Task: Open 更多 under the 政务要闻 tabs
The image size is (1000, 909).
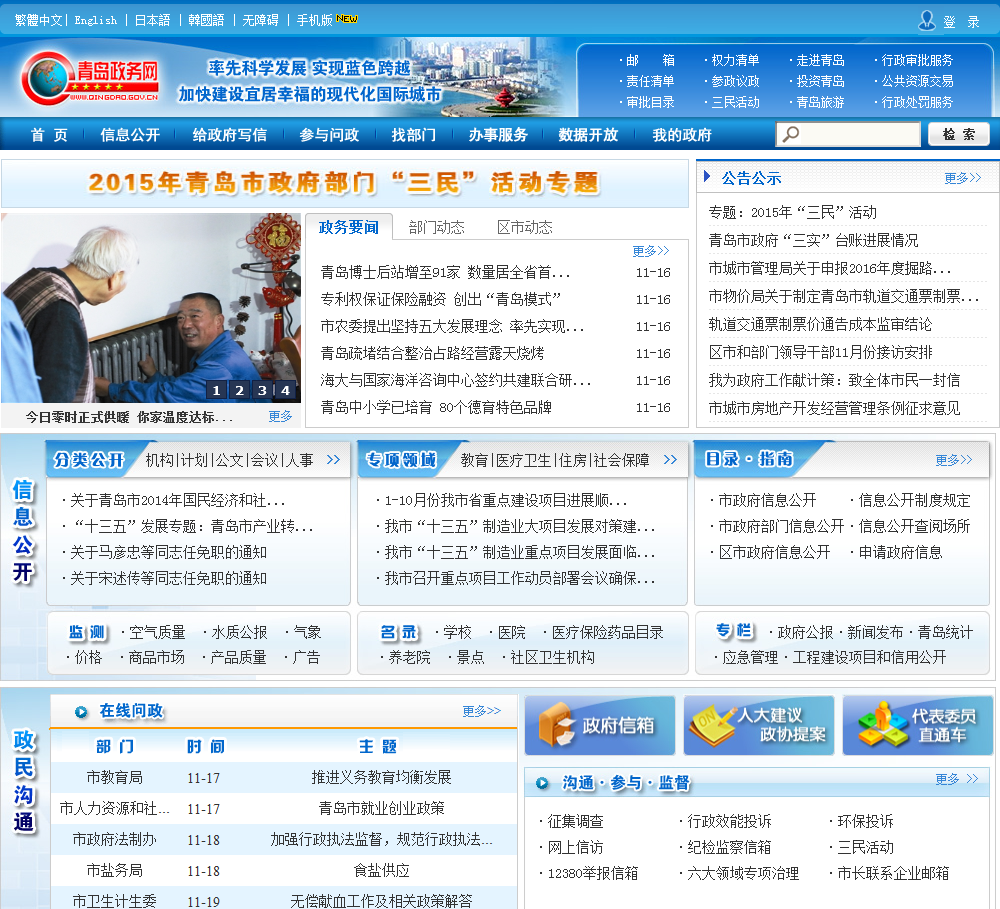Action: click(x=651, y=251)
